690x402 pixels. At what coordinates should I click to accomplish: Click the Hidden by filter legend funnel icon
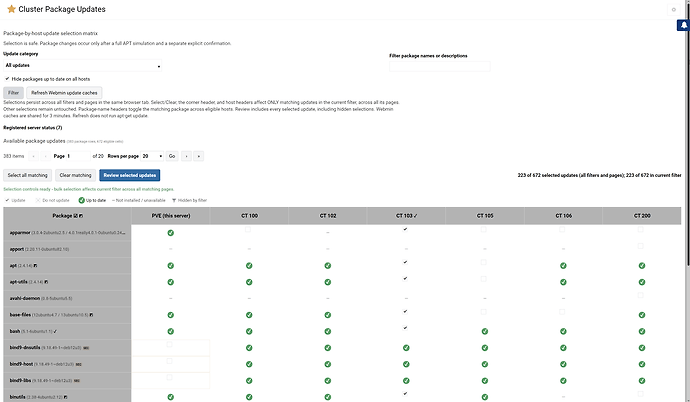coord(174,200)
